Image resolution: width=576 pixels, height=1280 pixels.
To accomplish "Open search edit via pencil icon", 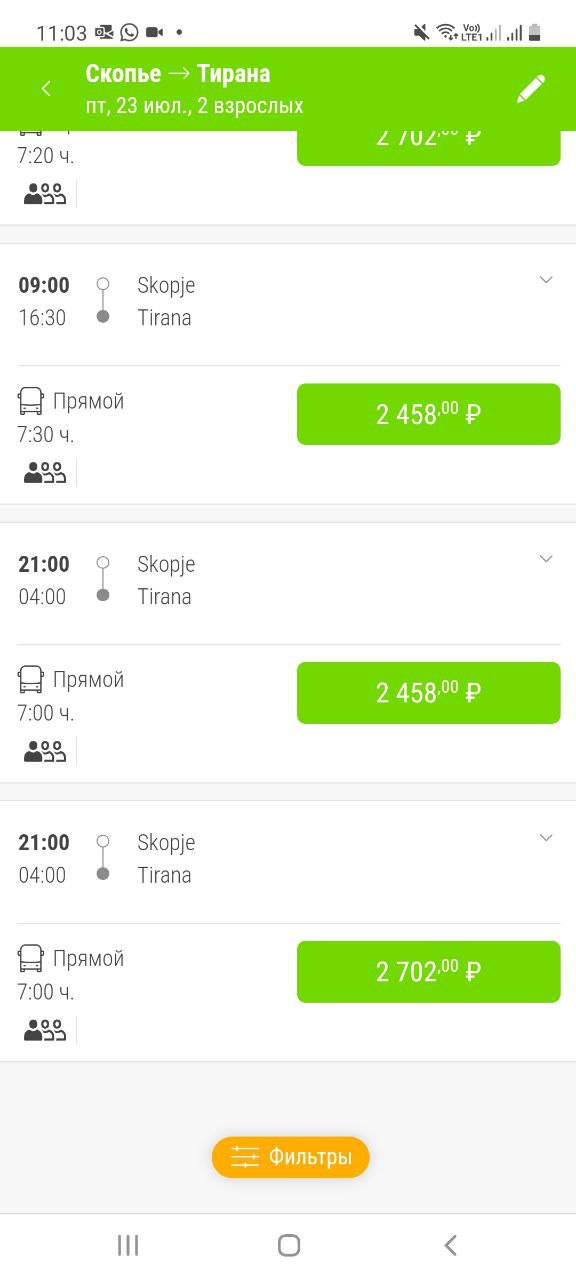I will [x=531, y=89].
